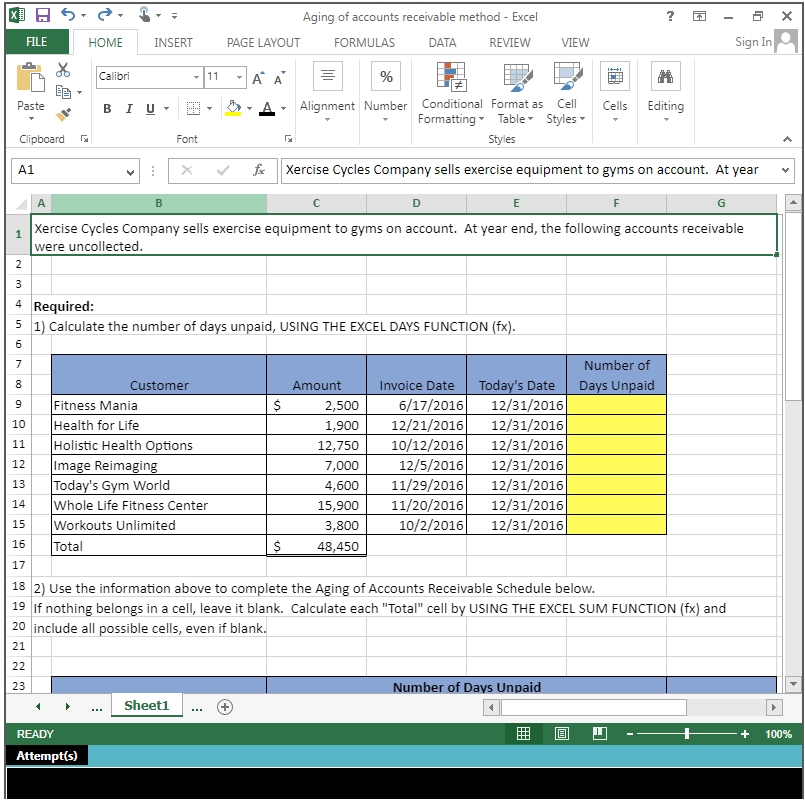This screenshot has width=805, height=803.
Task: Switch to the FORMULAS ribbon tab
Action: click(x=364, y=42)
